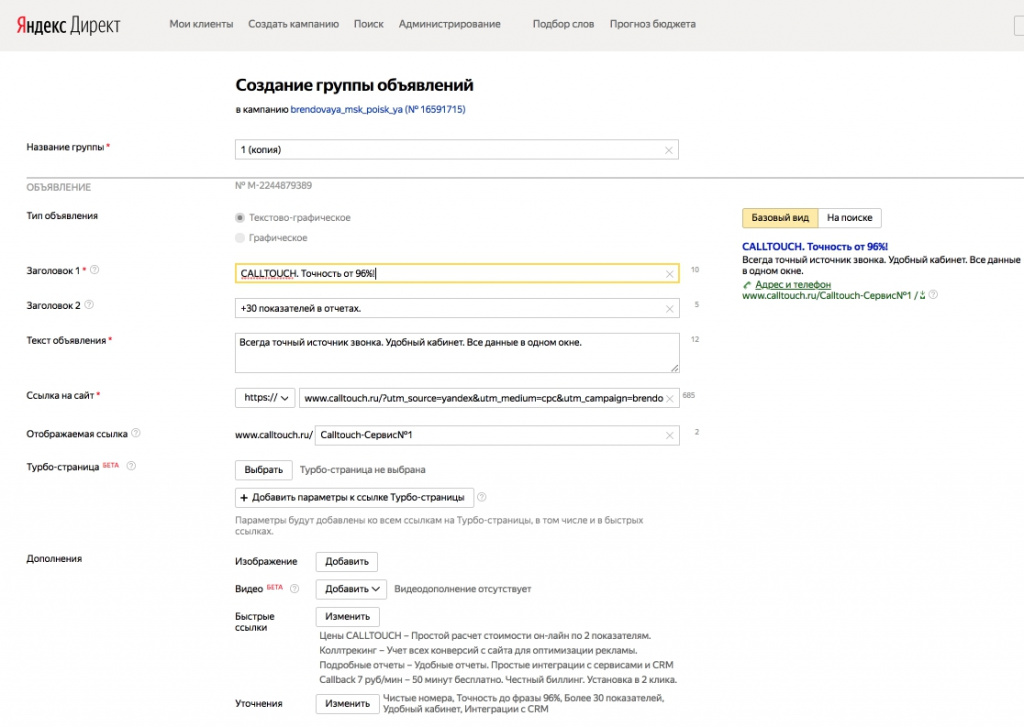Screen dimensions: 1024x727
Task: Click quick link line starting Подробные отчеты
Action: 496,665
